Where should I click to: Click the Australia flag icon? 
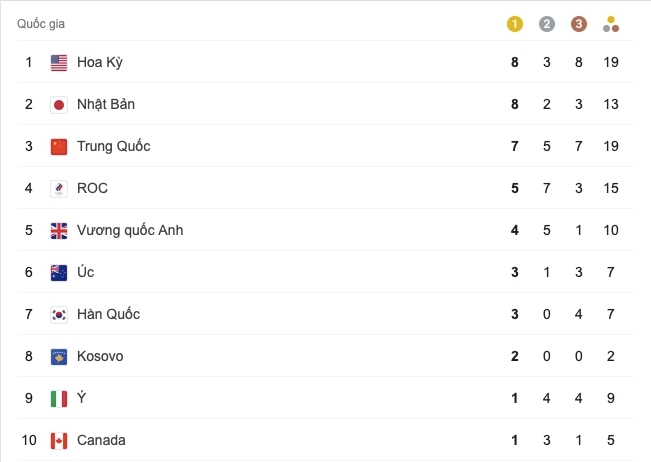pyautogui.click(x=59, y=273)
